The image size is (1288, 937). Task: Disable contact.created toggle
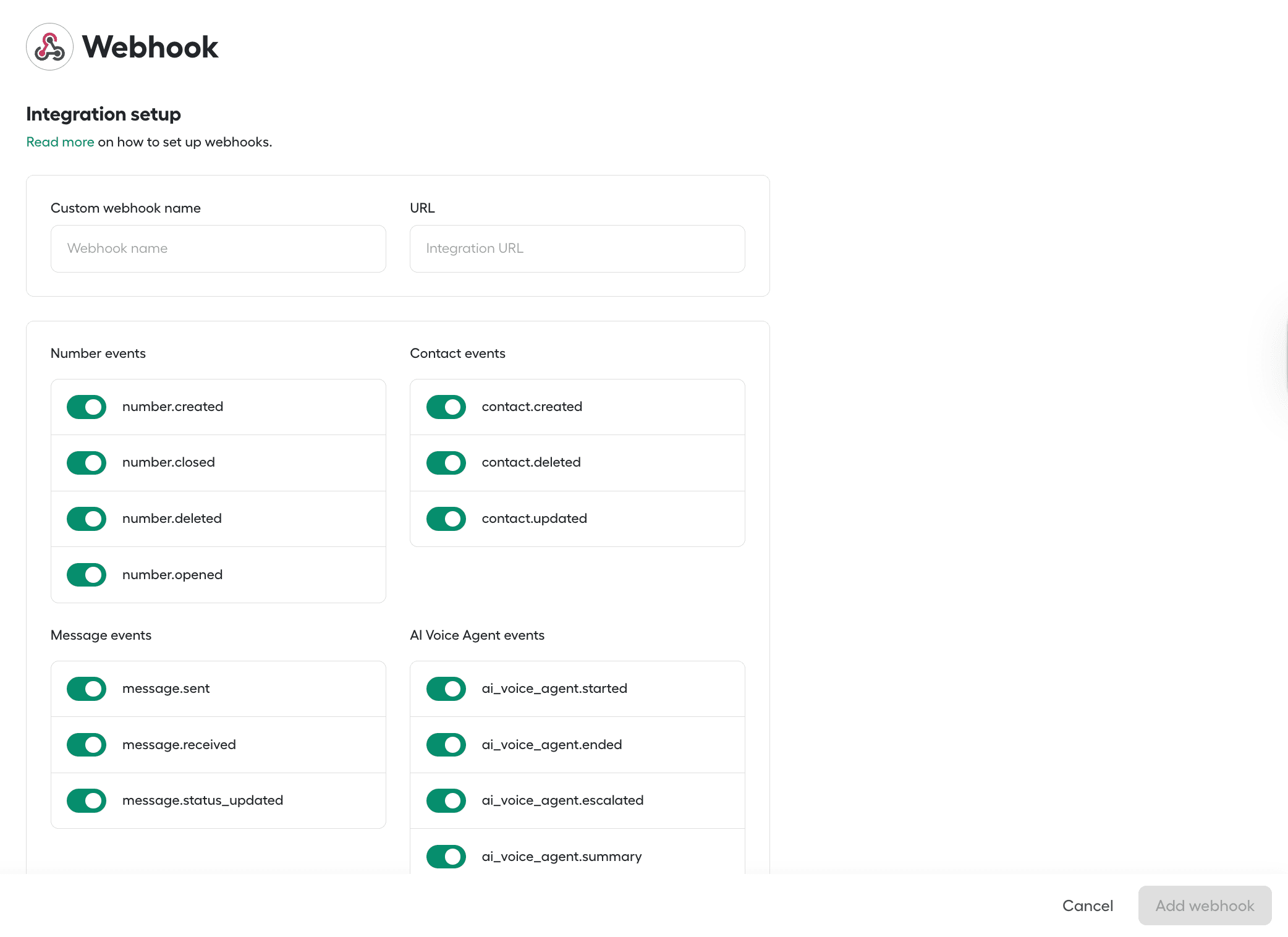tap(446, 407)
